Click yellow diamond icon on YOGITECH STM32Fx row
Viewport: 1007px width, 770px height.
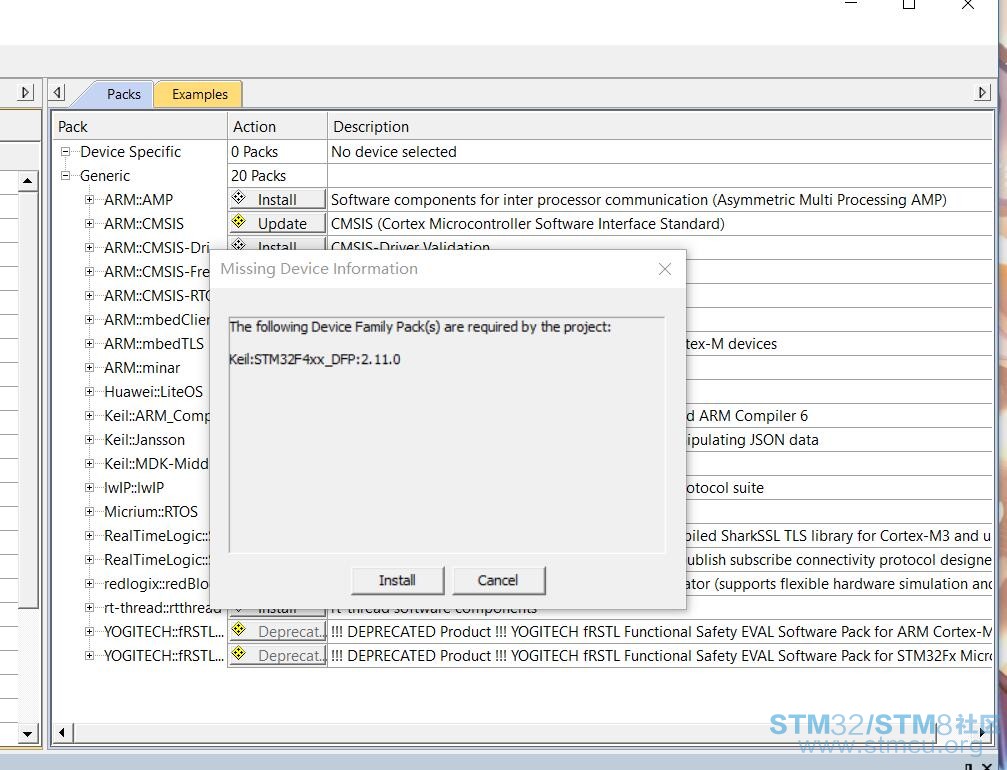[239, 654]
